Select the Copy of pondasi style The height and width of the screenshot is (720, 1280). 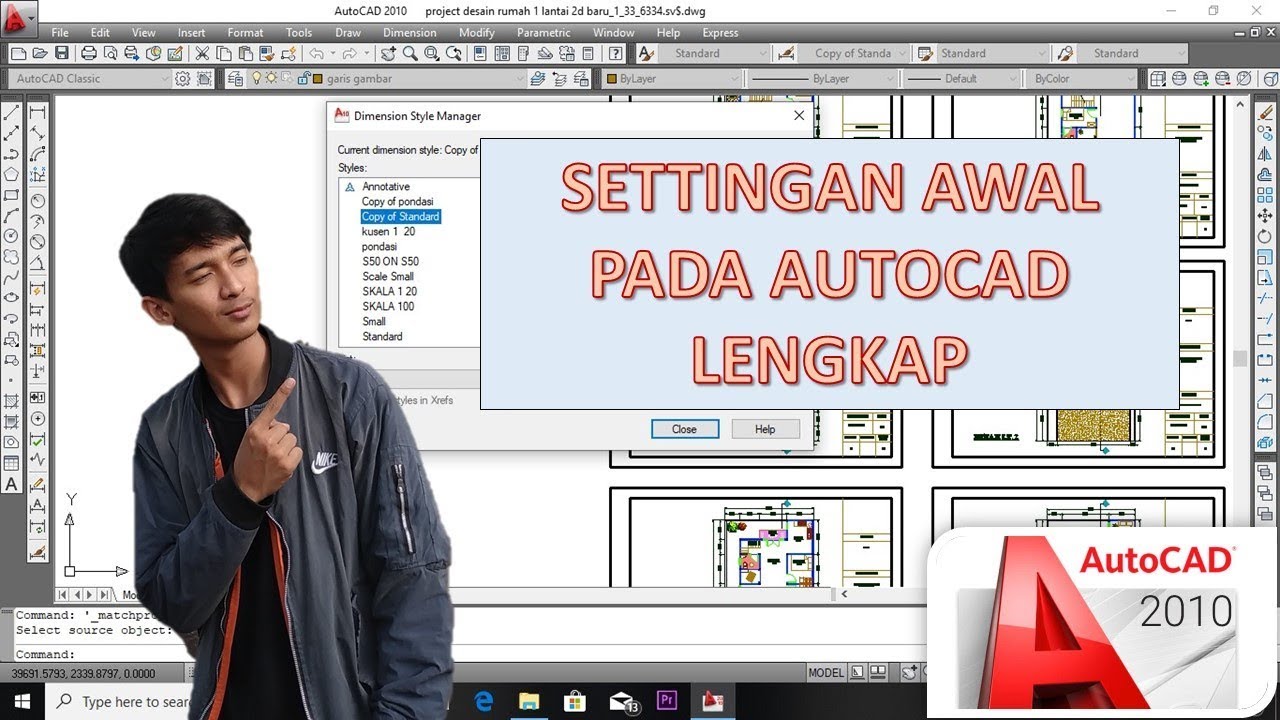398,201
